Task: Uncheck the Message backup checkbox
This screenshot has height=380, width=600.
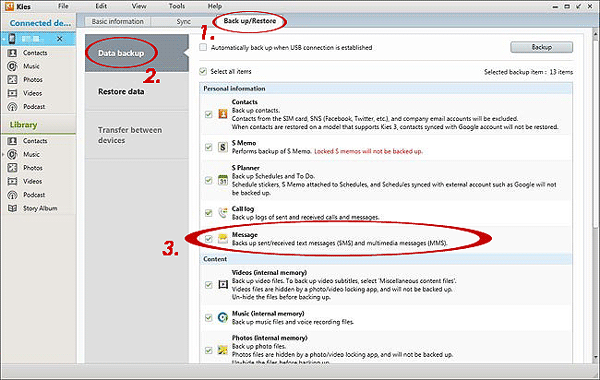Action: point(209,239)
